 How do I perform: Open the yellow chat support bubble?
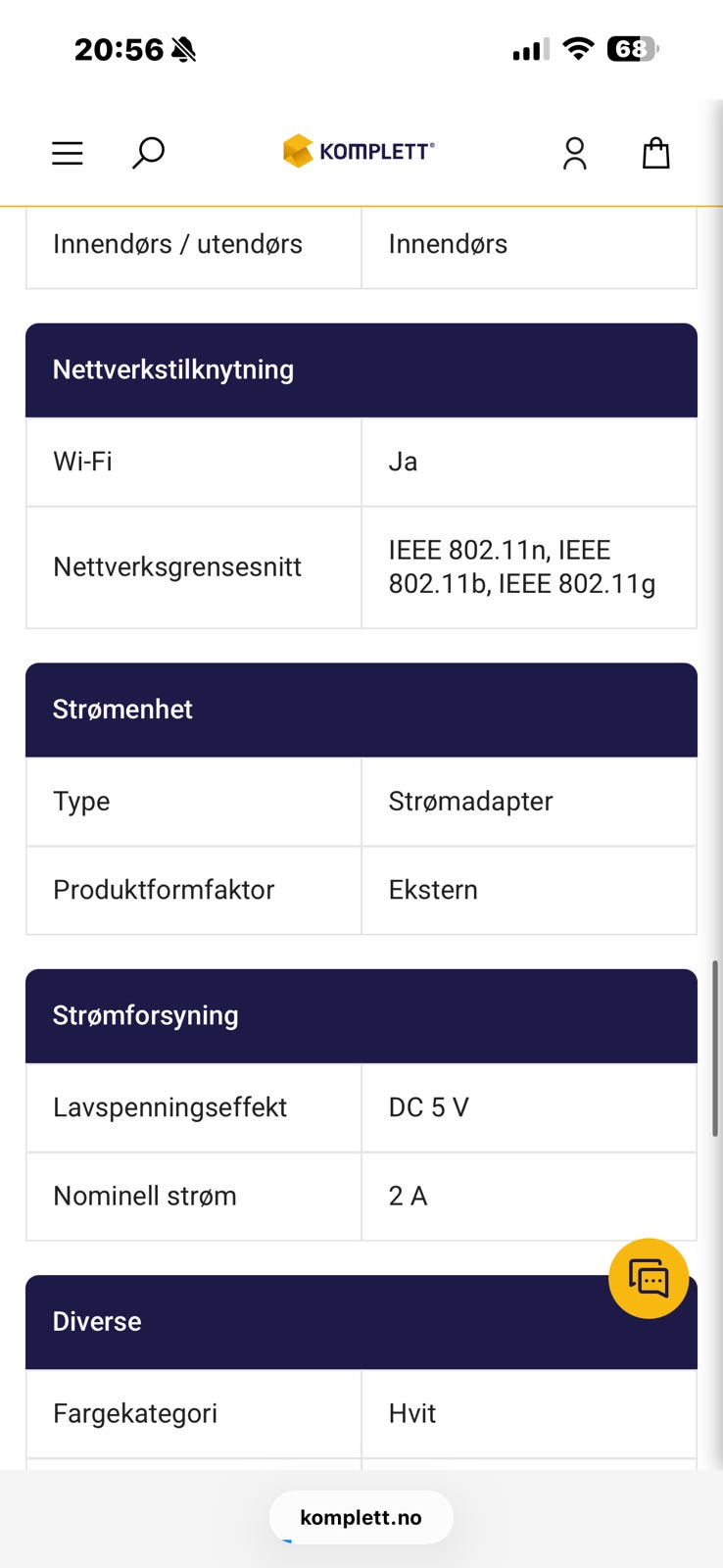point(649,1278)
